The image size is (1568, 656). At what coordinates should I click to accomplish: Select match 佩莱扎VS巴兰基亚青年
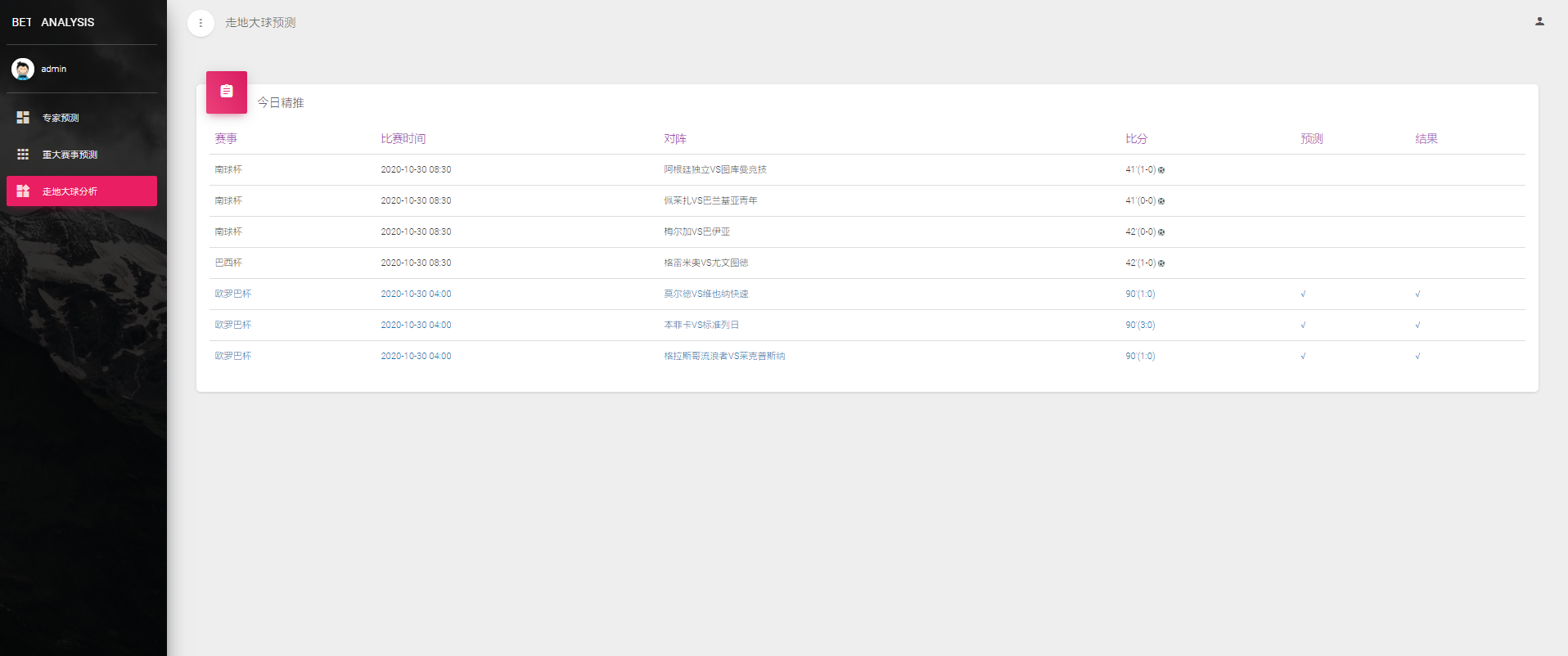point(710,201)
